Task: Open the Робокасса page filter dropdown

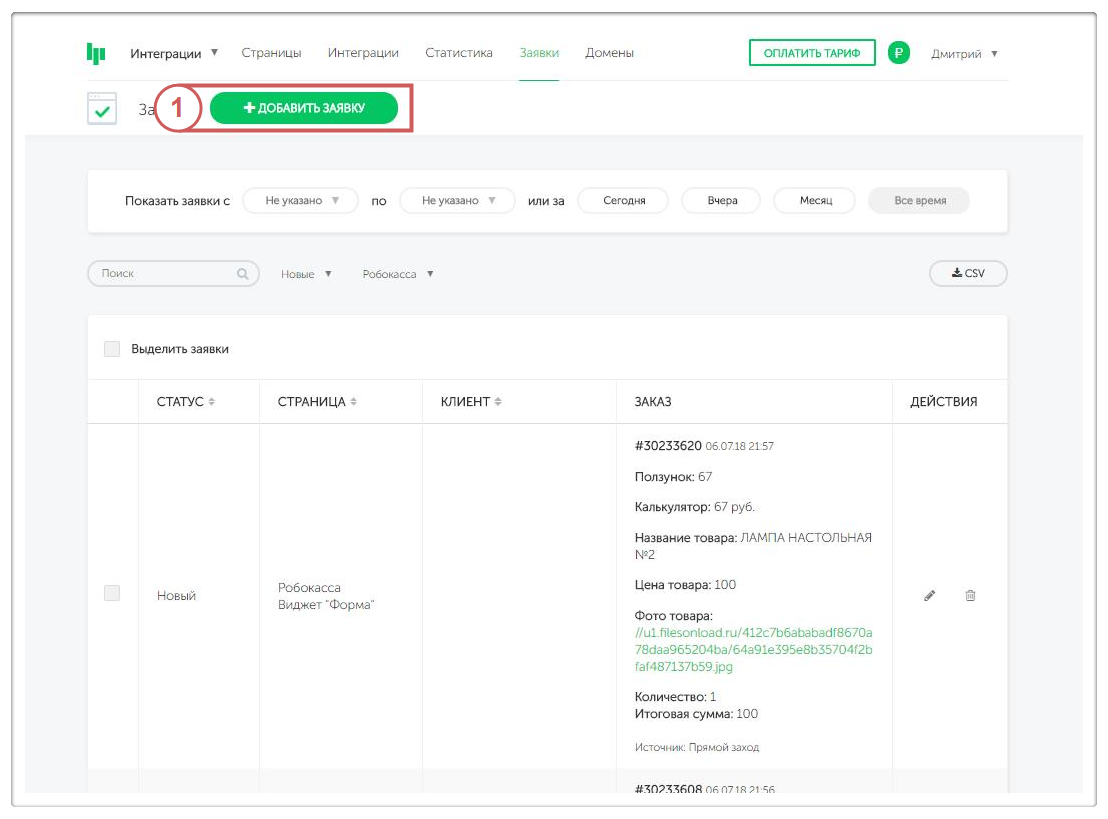Action: point(398,274)
